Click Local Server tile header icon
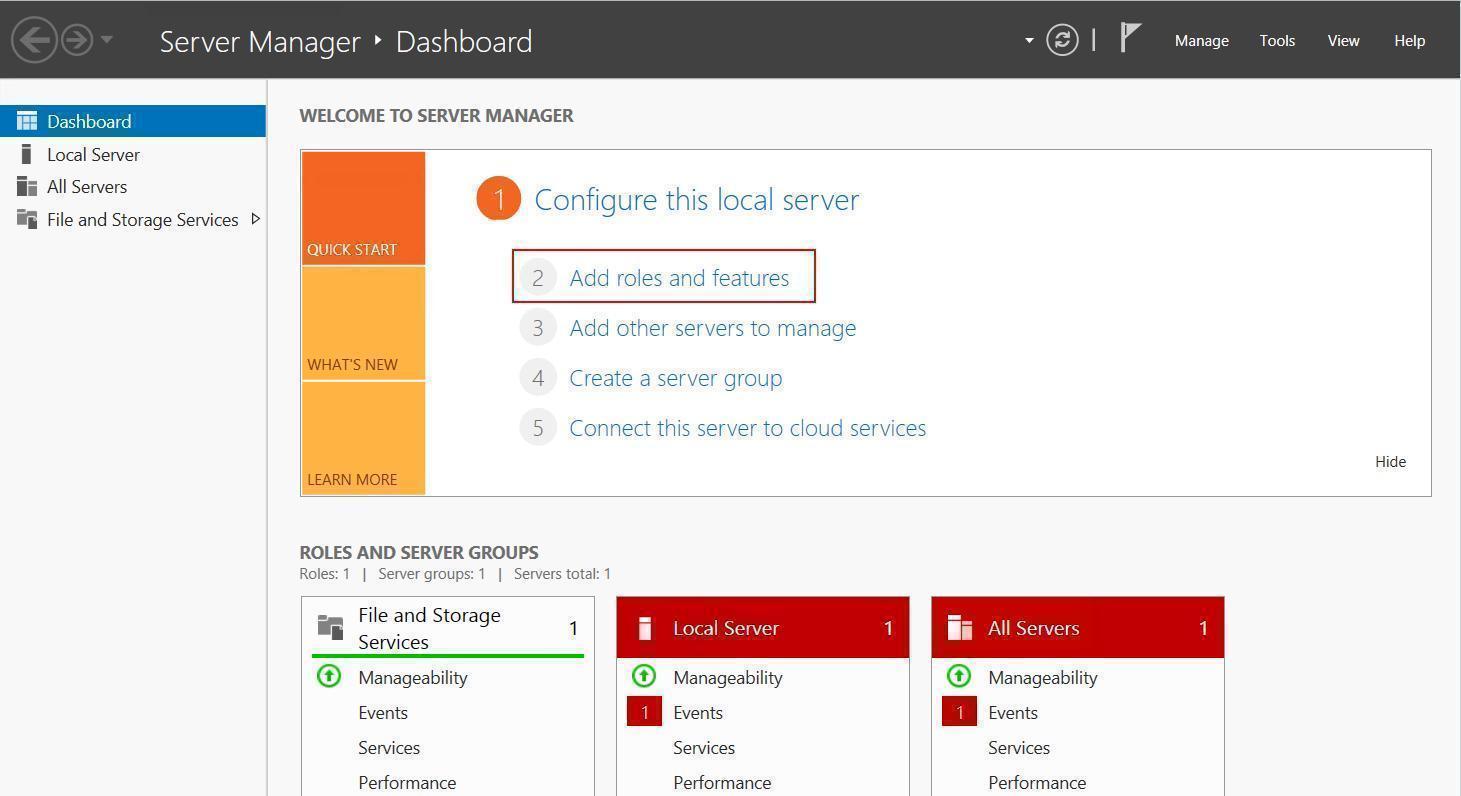This screenshot has width=1461, height=796. [645, 628]
